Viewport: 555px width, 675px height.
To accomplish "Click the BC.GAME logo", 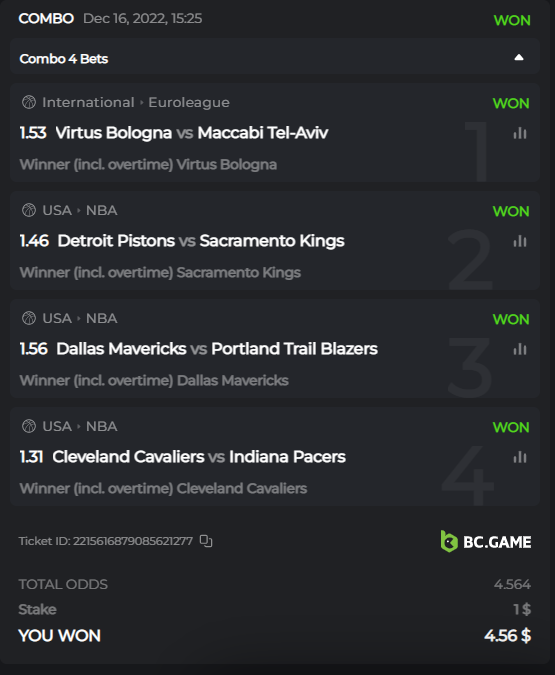I will click(x=486, y=542).
